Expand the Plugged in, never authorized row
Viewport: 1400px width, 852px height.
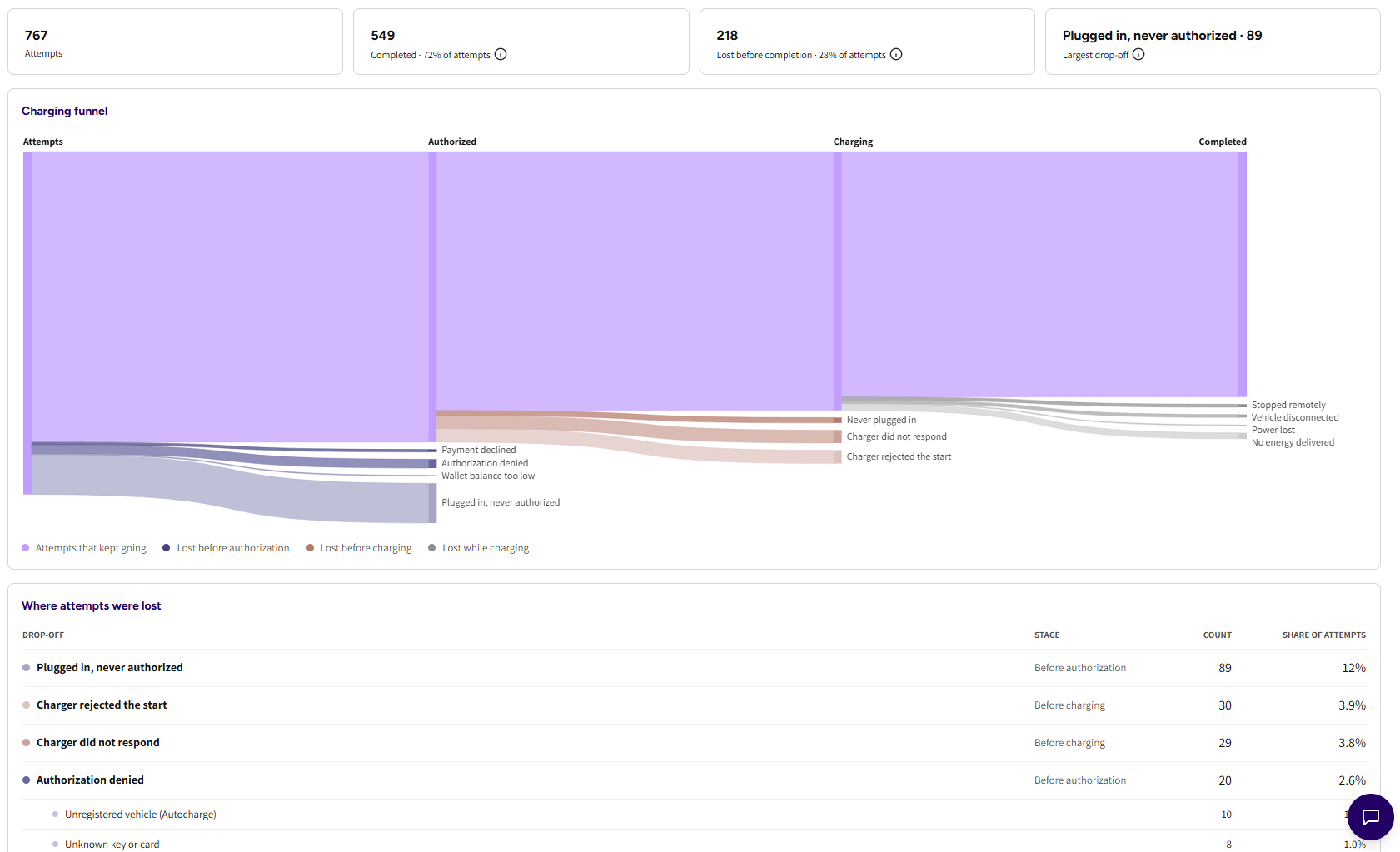694,668
